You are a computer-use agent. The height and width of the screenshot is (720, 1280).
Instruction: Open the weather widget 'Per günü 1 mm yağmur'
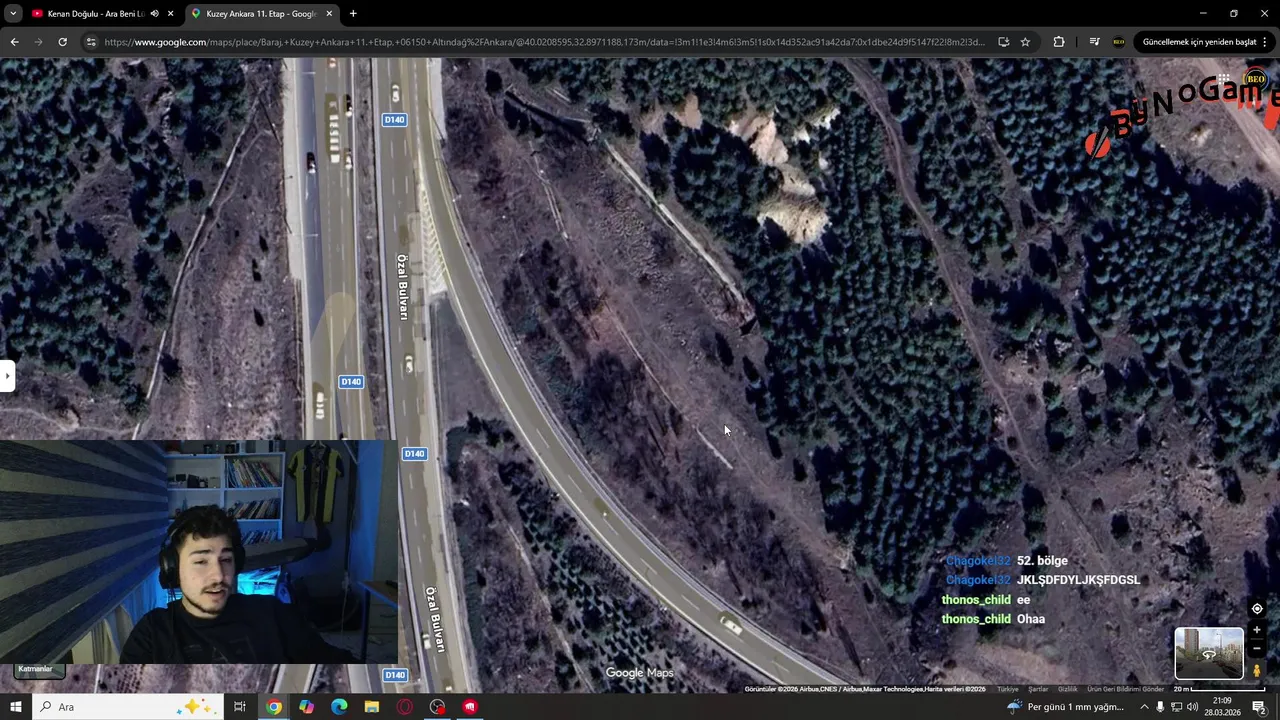tap(1068, 707)
